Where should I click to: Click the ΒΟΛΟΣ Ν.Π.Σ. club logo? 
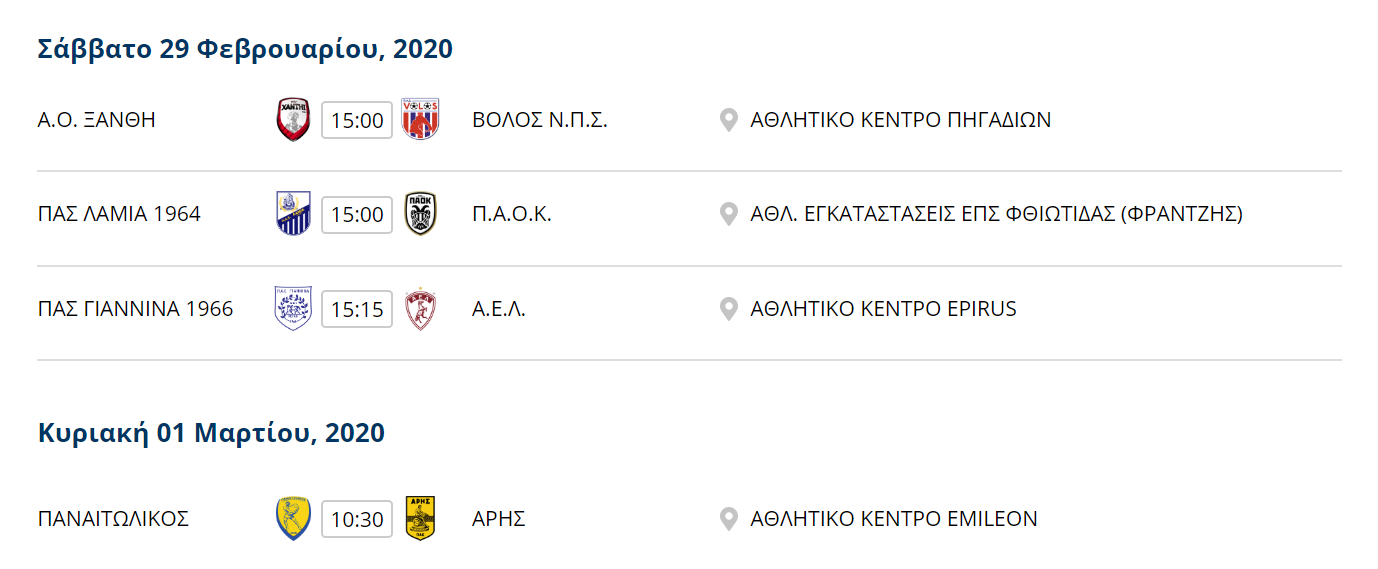[420, 119]
